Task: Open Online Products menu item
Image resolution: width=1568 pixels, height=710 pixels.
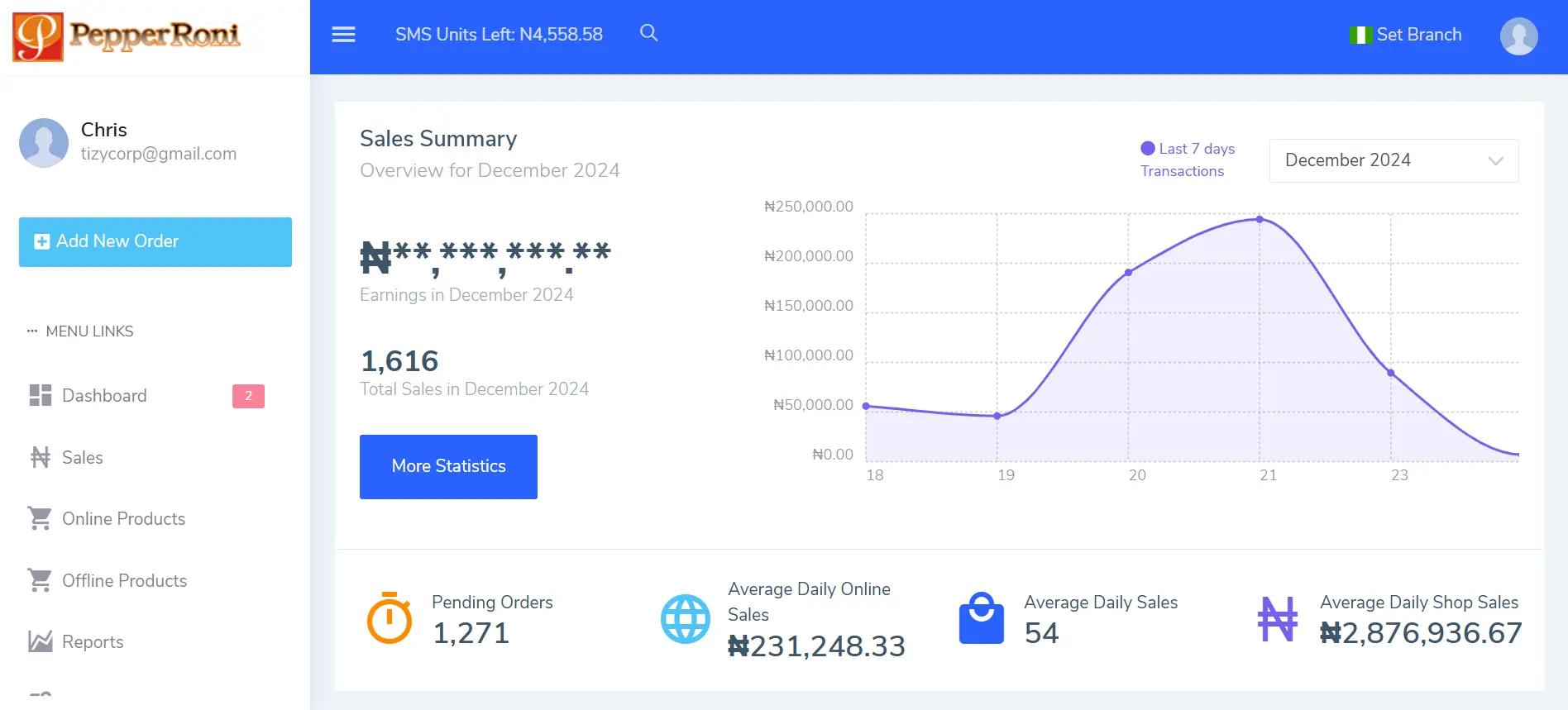Action: (x=123, y=519)
